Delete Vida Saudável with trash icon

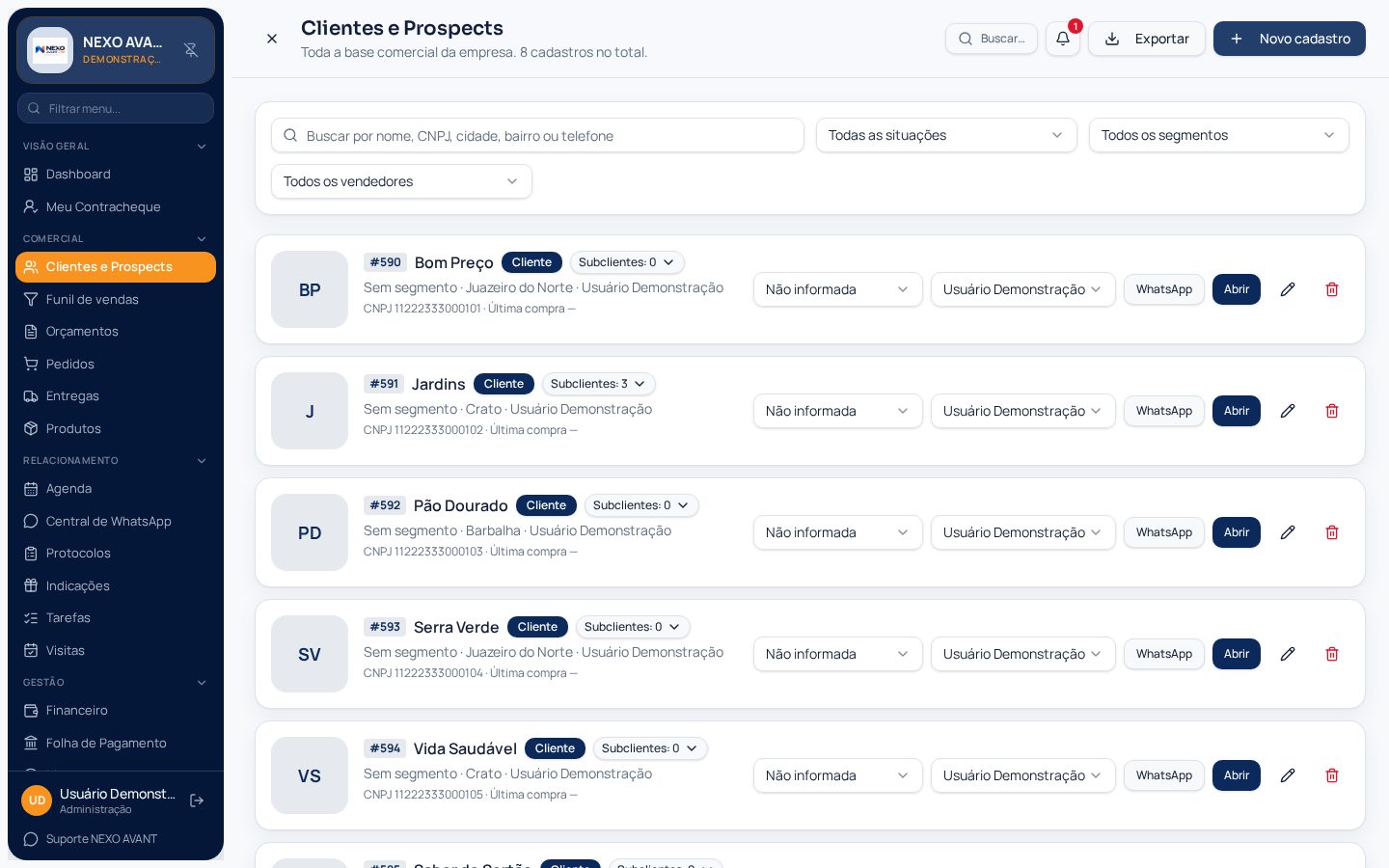(1332, 775)
